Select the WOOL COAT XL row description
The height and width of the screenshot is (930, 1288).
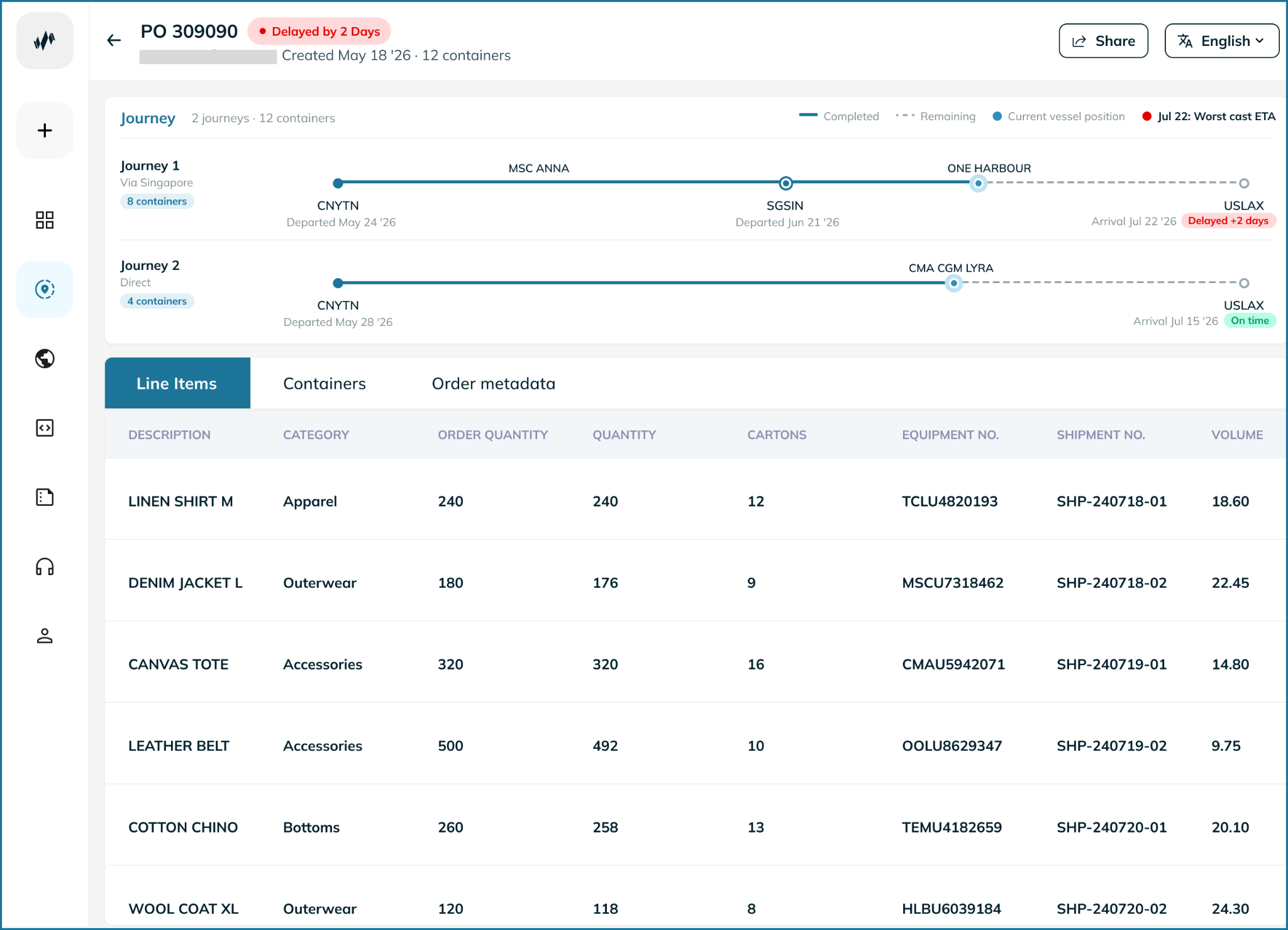[184, 909]
